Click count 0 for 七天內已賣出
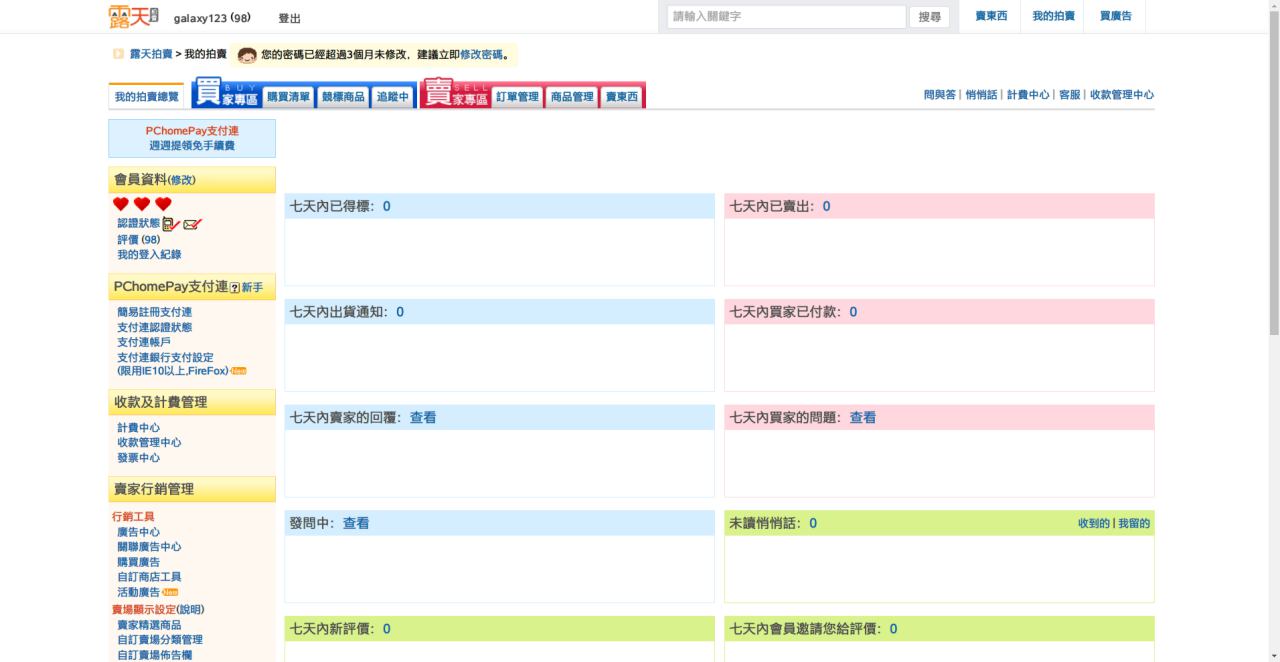1280x662 pixels. click(x=826, y=206)
